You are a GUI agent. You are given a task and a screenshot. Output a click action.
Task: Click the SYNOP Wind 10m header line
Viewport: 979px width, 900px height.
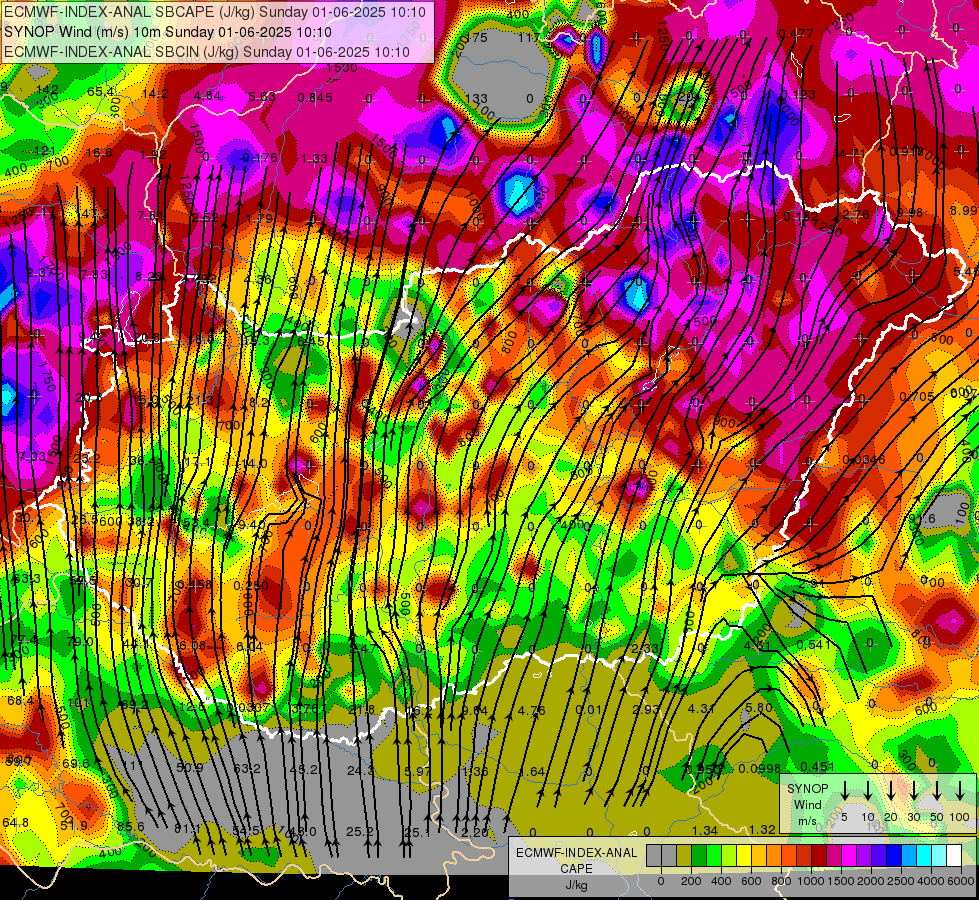point(168,32)
